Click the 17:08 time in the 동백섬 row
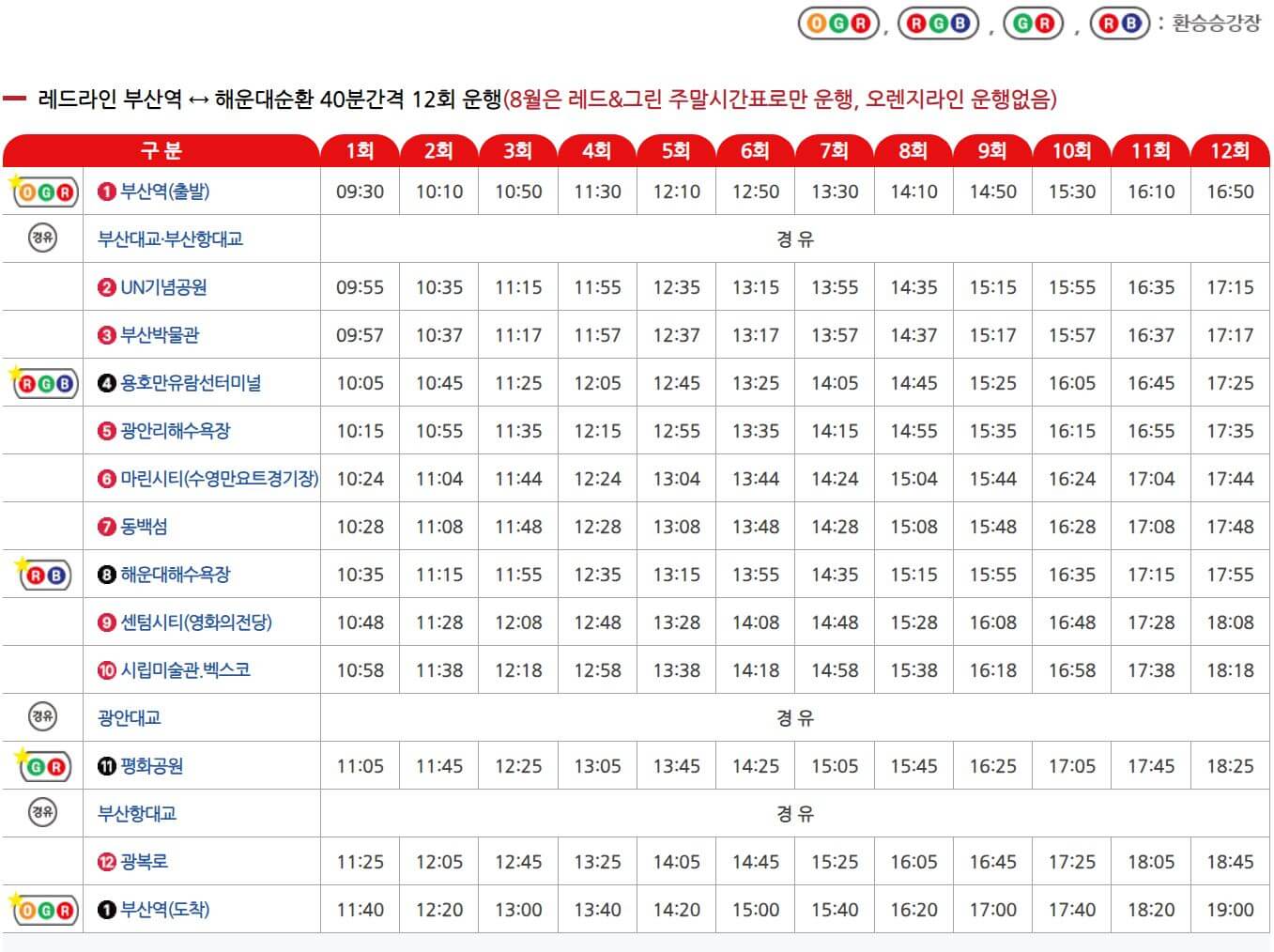 point(1151,527)
